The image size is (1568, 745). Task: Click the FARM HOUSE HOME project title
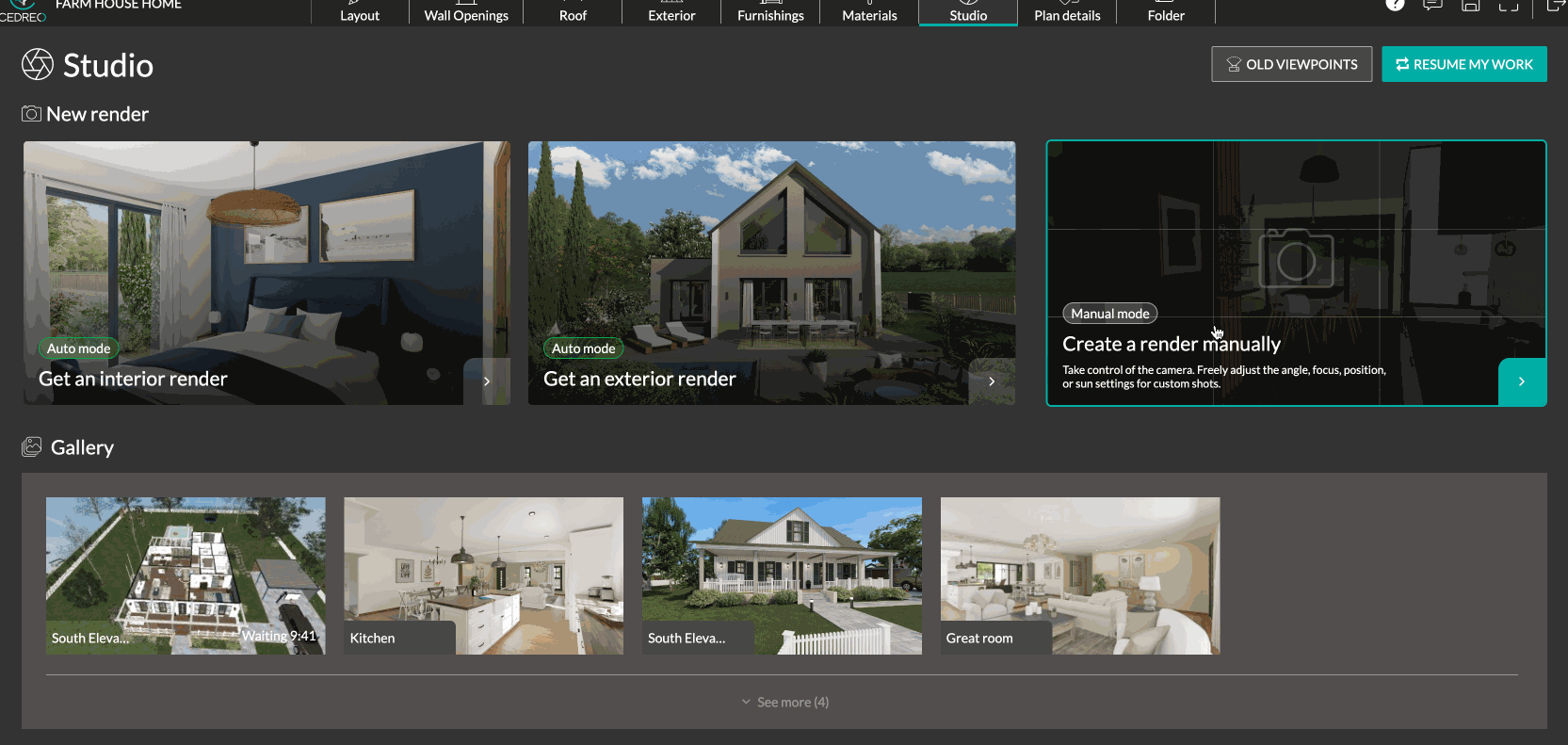pos(119,5)
